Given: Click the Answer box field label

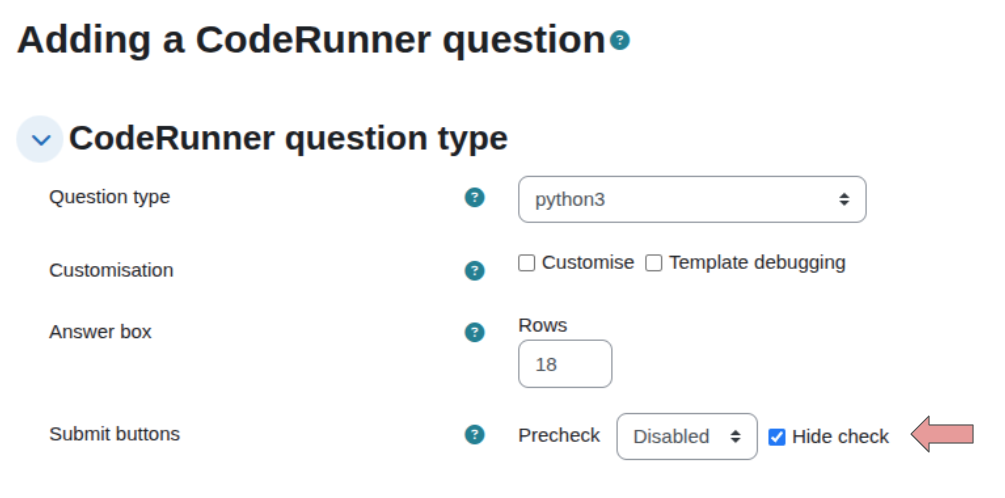Looking at the screenshot, I should (100, 331).
